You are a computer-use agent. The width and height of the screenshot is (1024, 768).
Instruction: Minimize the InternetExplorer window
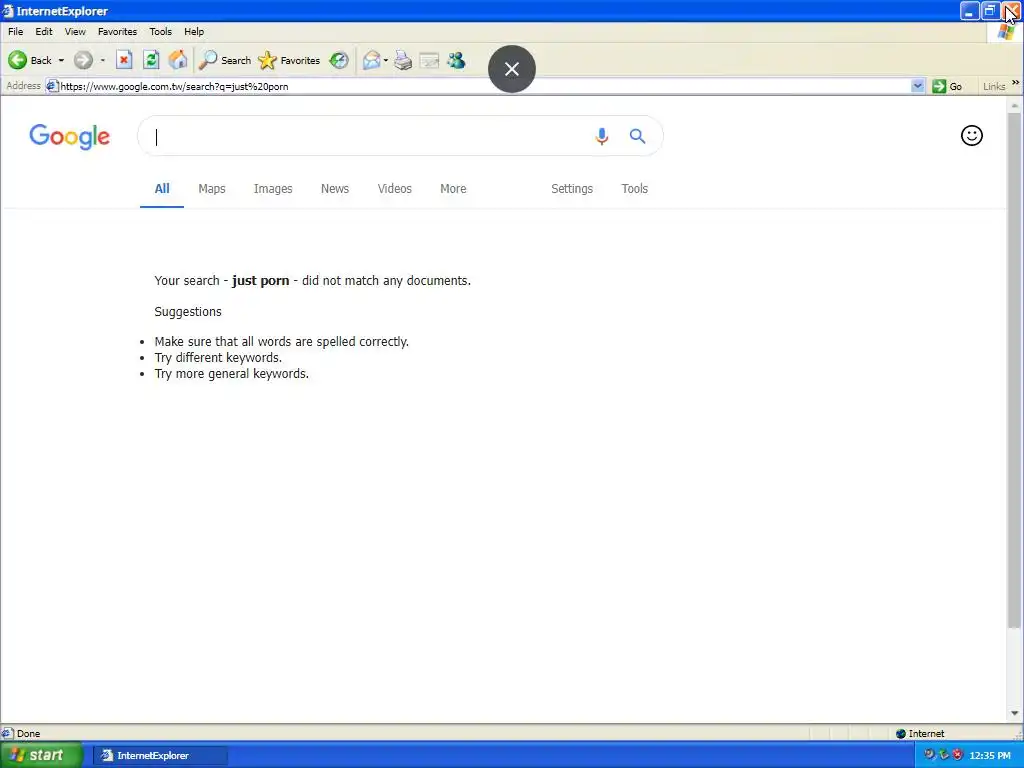point(969,11)
